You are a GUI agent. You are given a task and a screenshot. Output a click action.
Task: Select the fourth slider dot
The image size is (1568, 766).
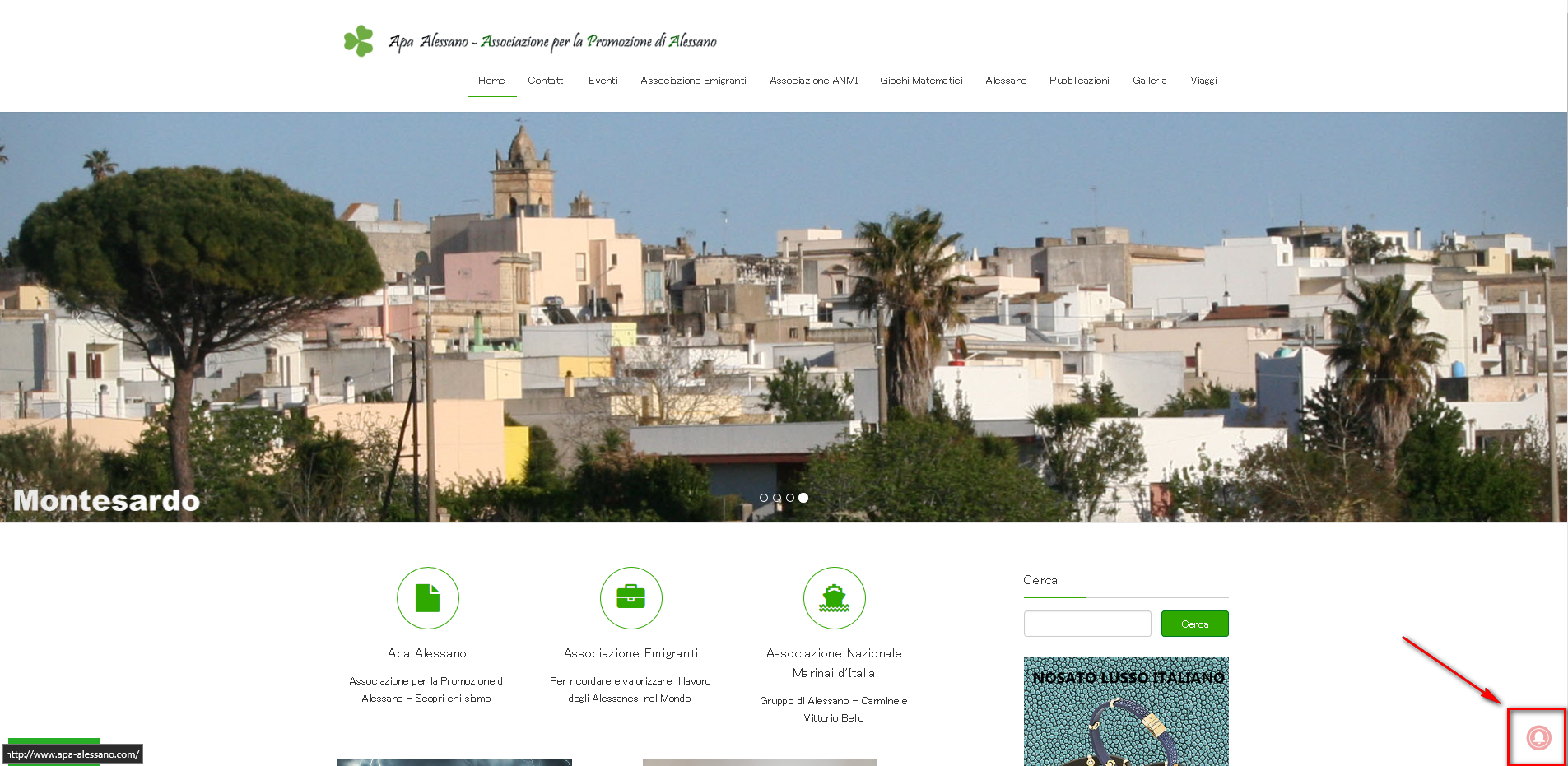803,498
